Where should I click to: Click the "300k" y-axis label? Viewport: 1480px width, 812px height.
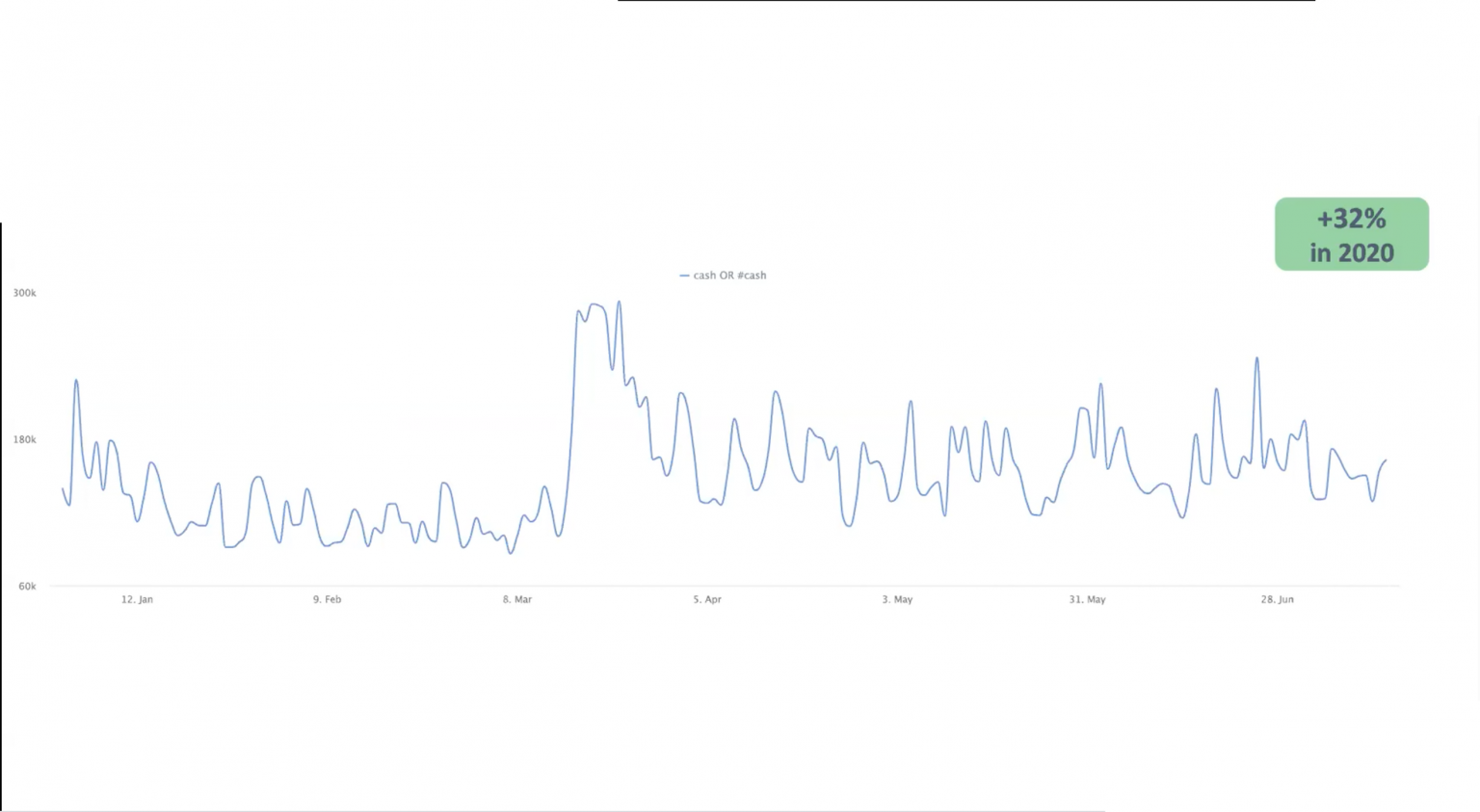pos(24,293)
